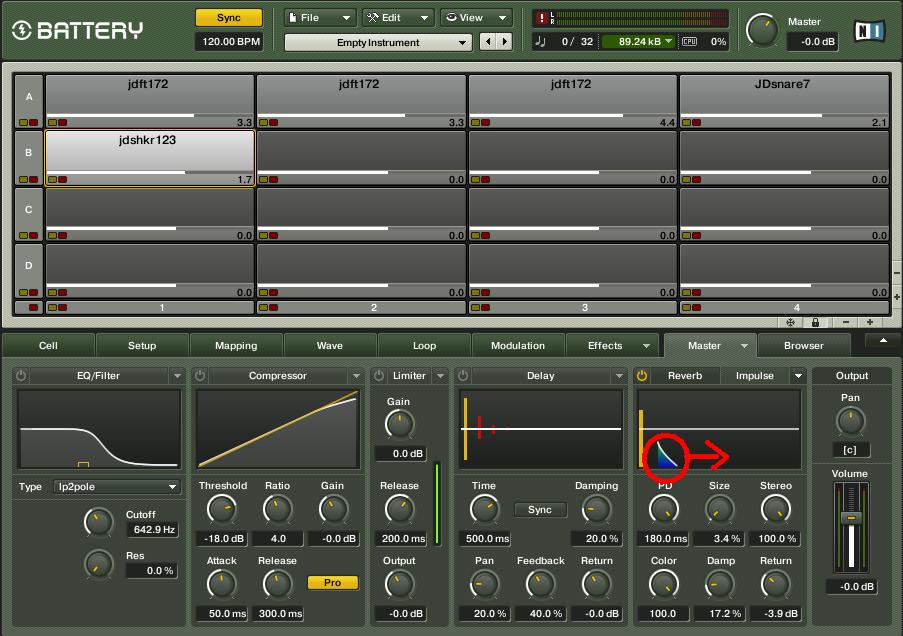The width and height of the screenshot is (903, 636).
Task: Click the Native Instruments NI logo
Action: click(x=870, y=31)
